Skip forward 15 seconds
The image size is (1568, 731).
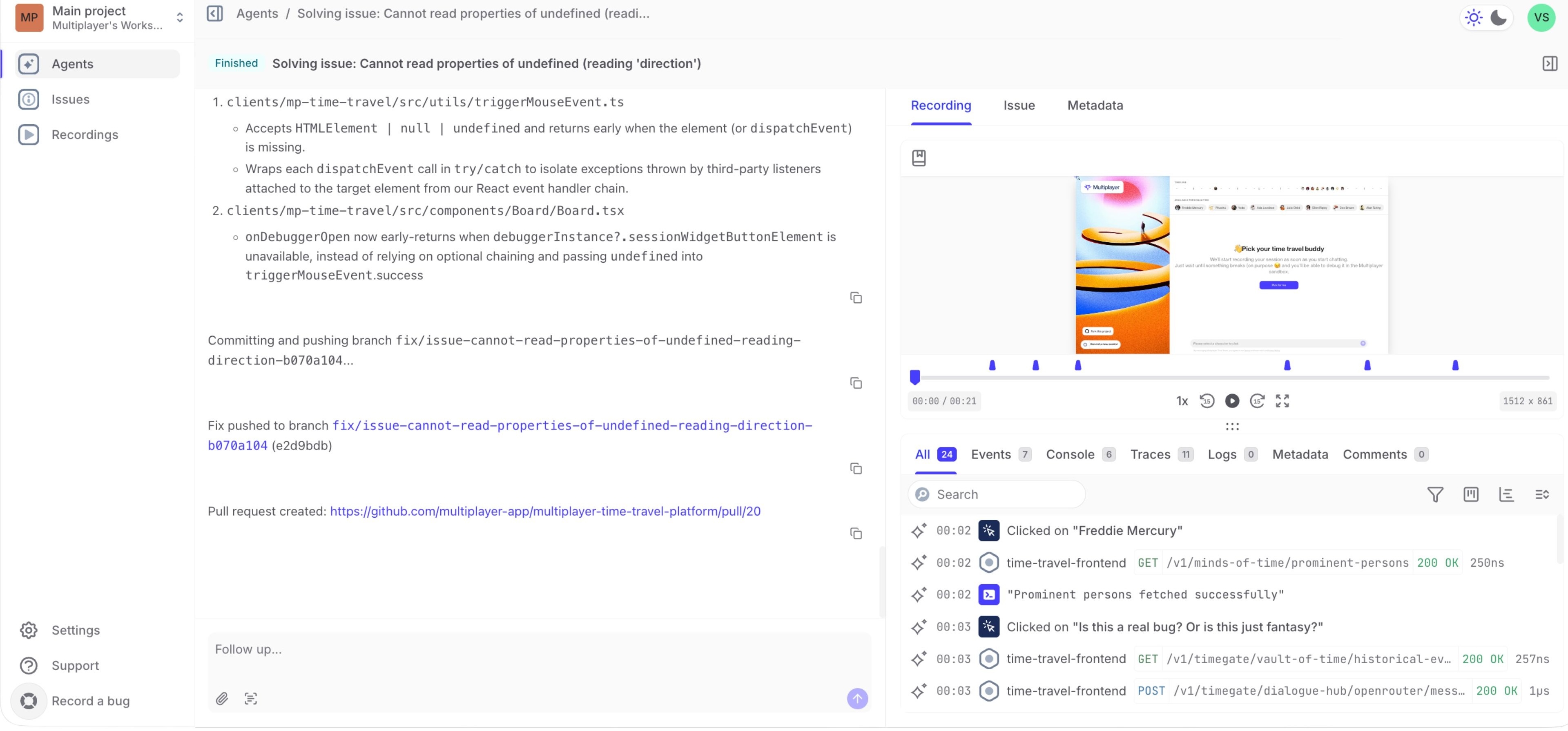1256,401
